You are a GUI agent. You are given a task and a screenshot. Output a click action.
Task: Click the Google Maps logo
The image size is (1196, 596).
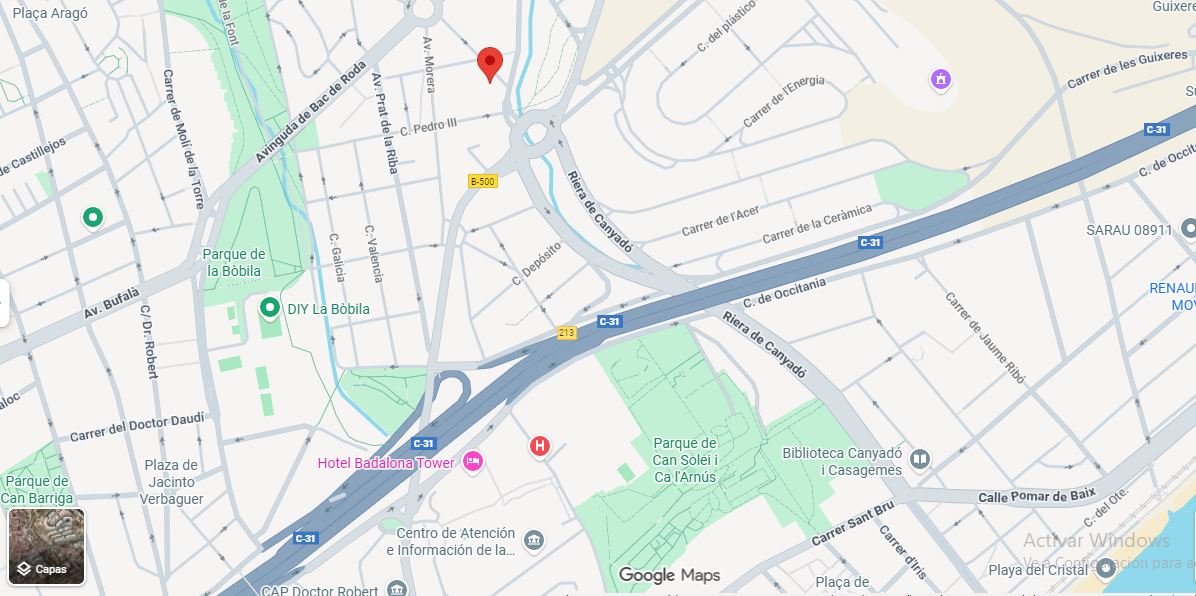point(669,575)
